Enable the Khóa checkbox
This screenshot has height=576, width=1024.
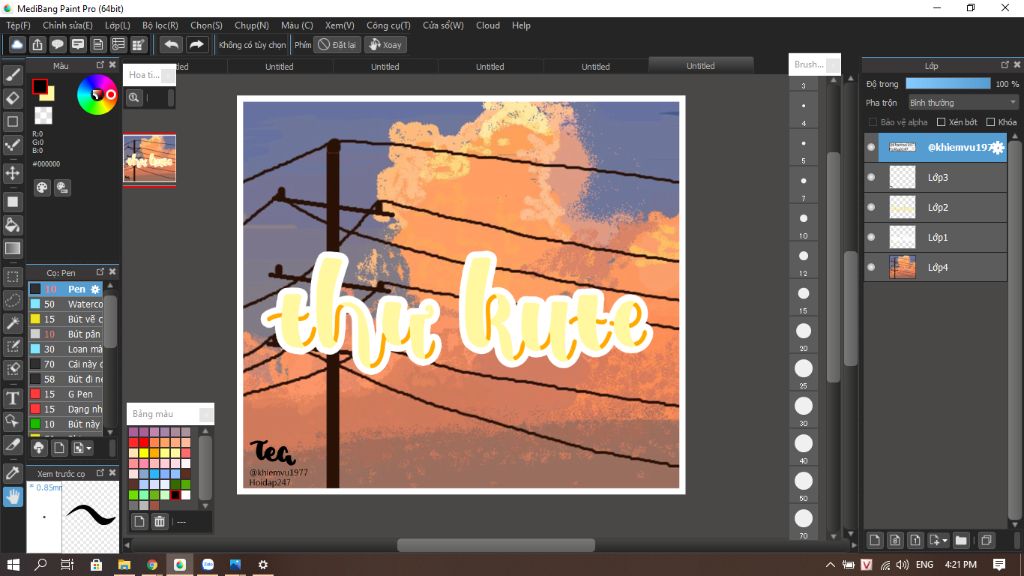coord(991,122)
